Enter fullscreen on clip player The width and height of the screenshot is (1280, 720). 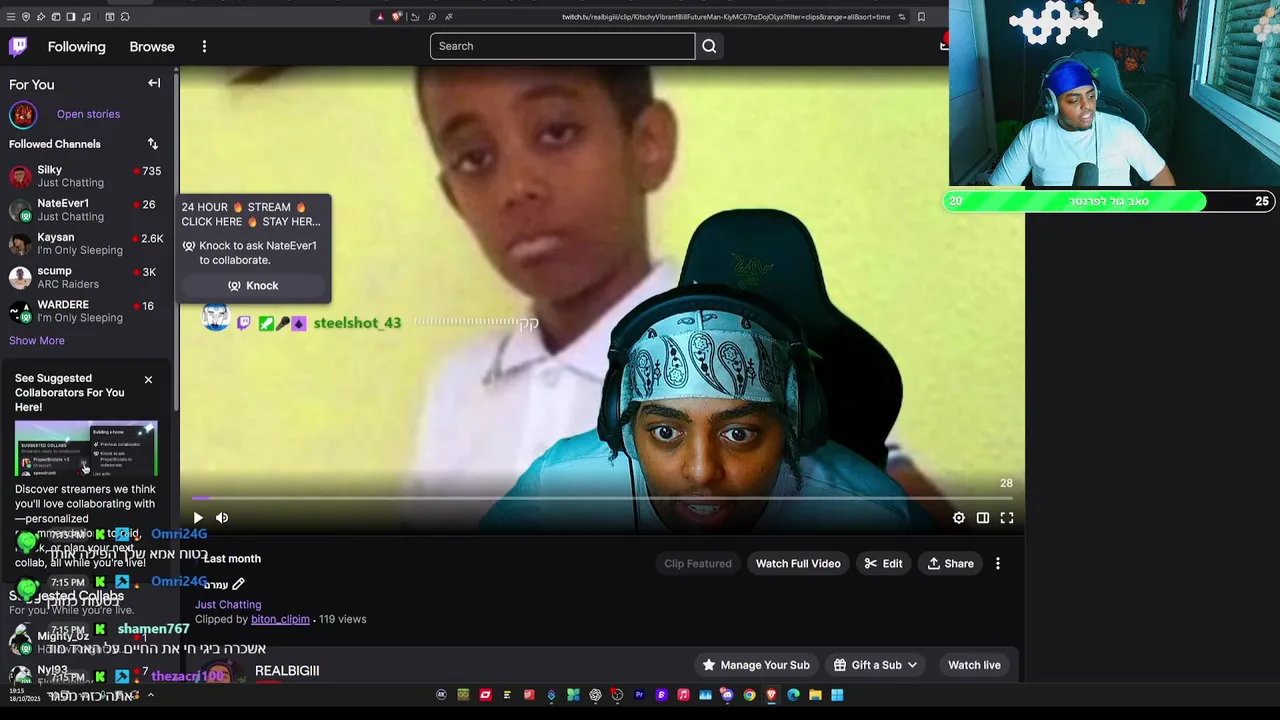tap(1007, 518)
